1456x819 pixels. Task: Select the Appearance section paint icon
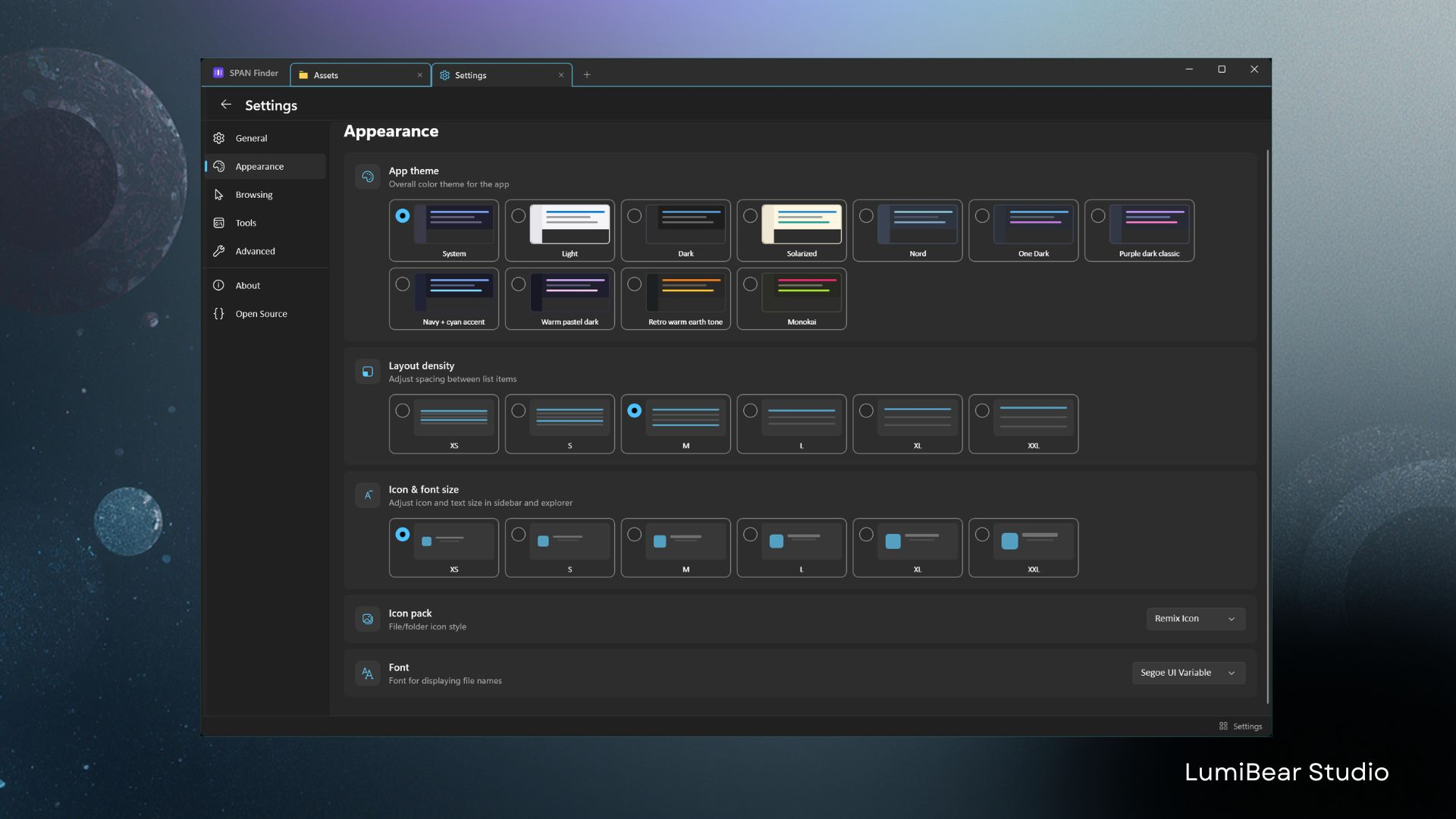[219, 166]
